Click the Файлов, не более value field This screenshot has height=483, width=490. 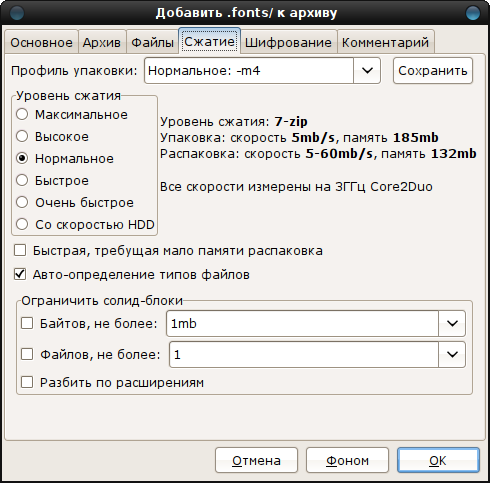coord(304,354)
